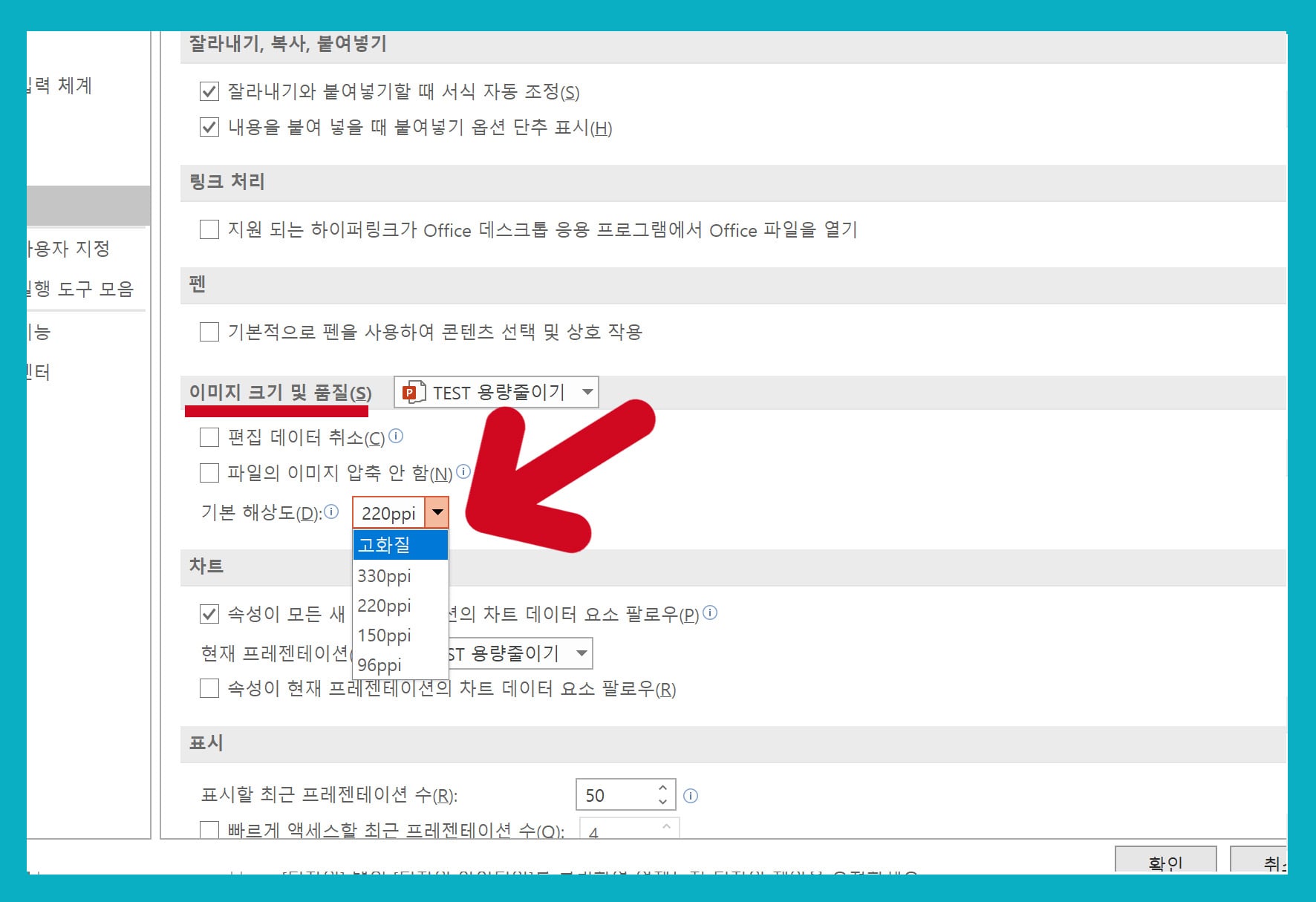Pick 220ppi option in the open dropdown list
This screenshot has width=1316, height=902.
point(400,605)
